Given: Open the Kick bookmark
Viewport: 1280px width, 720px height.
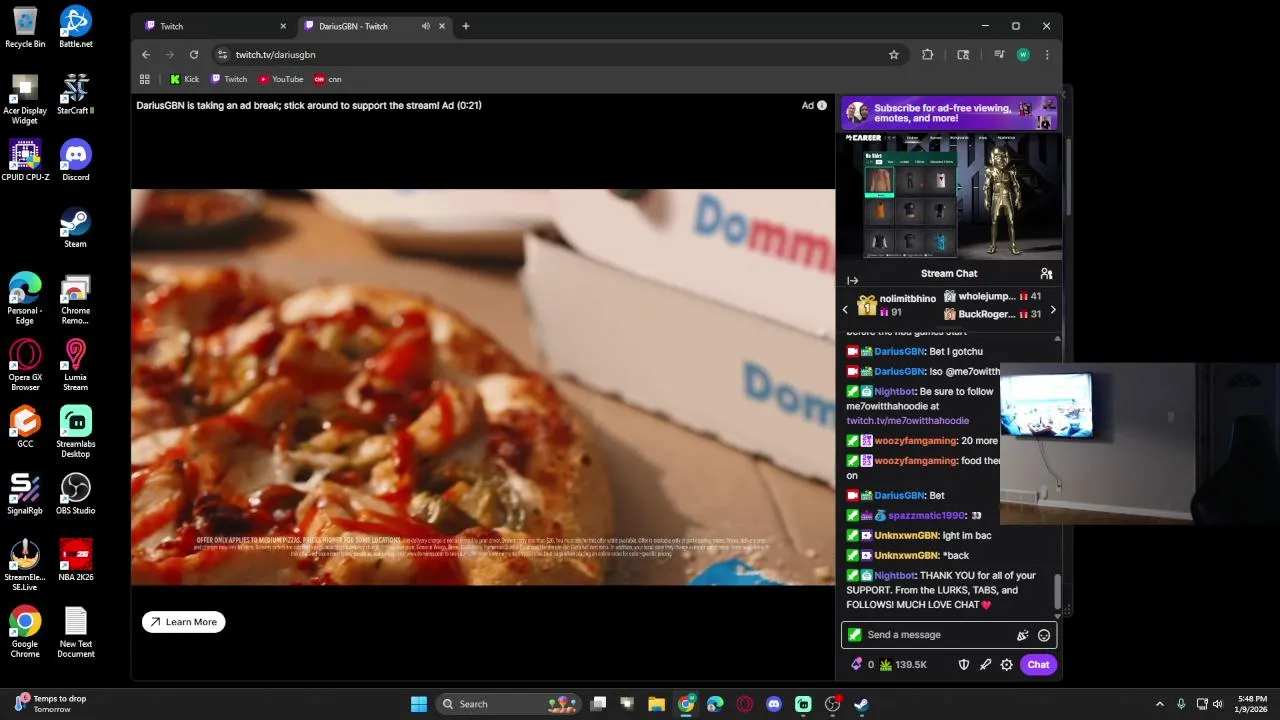Looking at the screenshot, I should (x=184, y=79).
